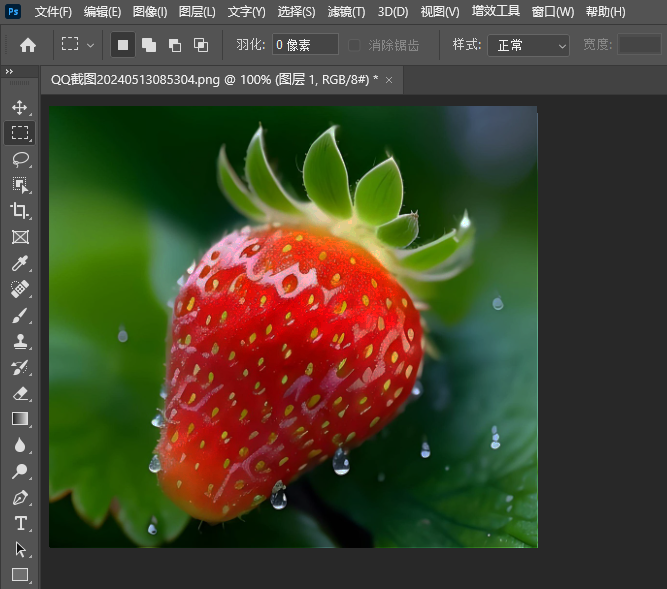Image resolution: width=667 pixels, height=589 pixels.
Task: Expand the collapsed toolbar double-arrow
Action: click(x=9, y=71)
